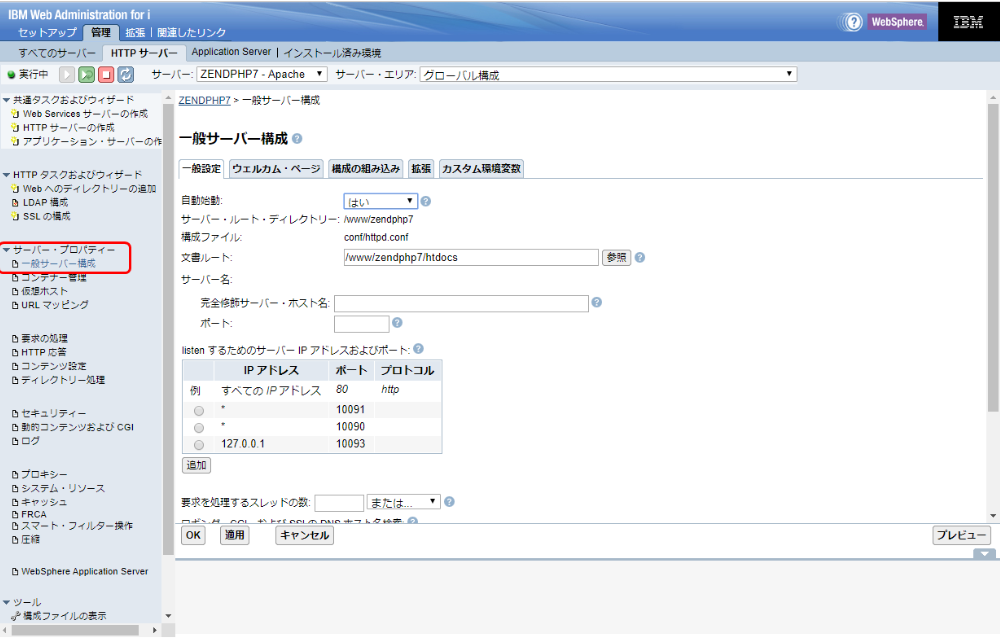
Task: Click the 構成ファイルの表示 tool icon
Action: (x=15, y=616)
